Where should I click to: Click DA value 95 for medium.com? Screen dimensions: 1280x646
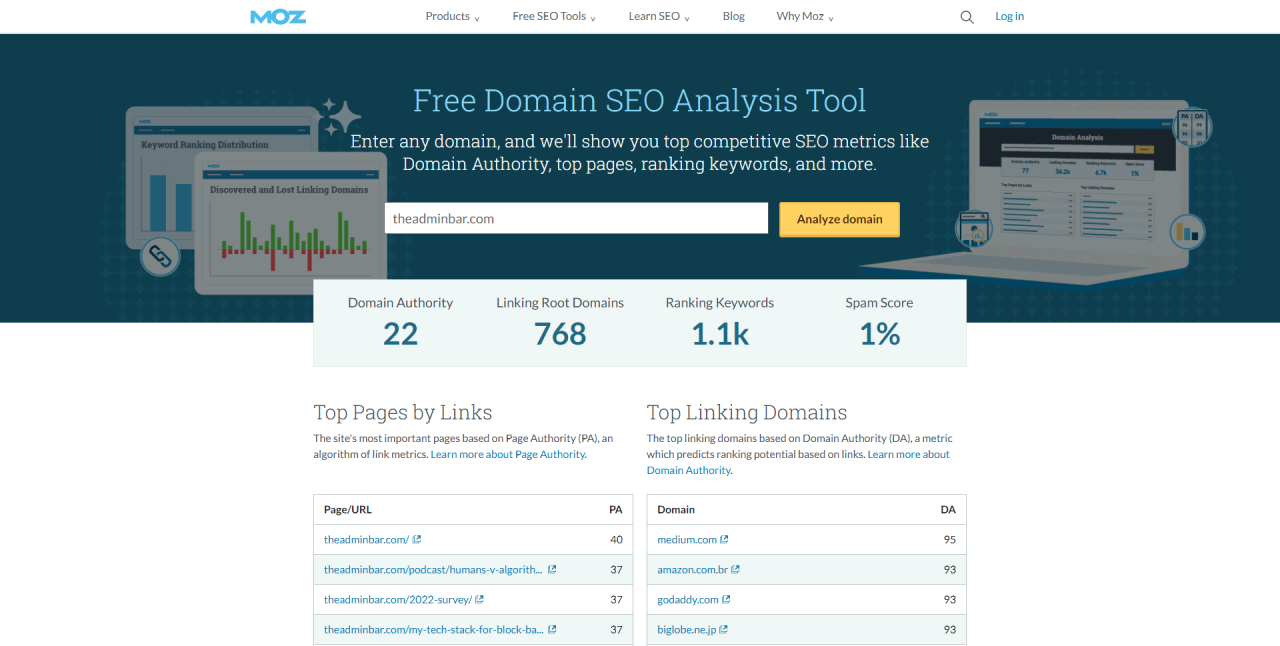point(949,539)
